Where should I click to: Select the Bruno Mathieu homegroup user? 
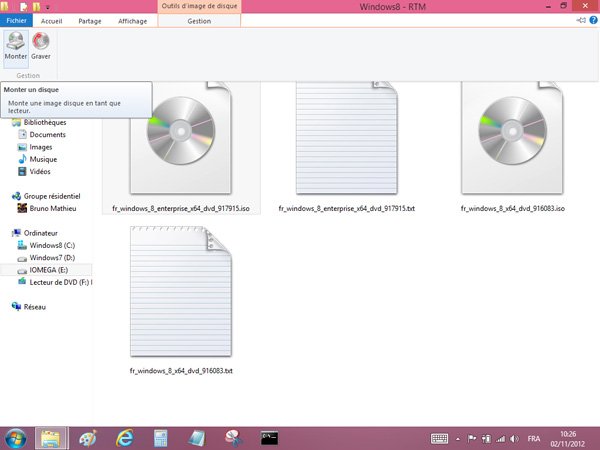pyautogui.click(x=53, y=209)
